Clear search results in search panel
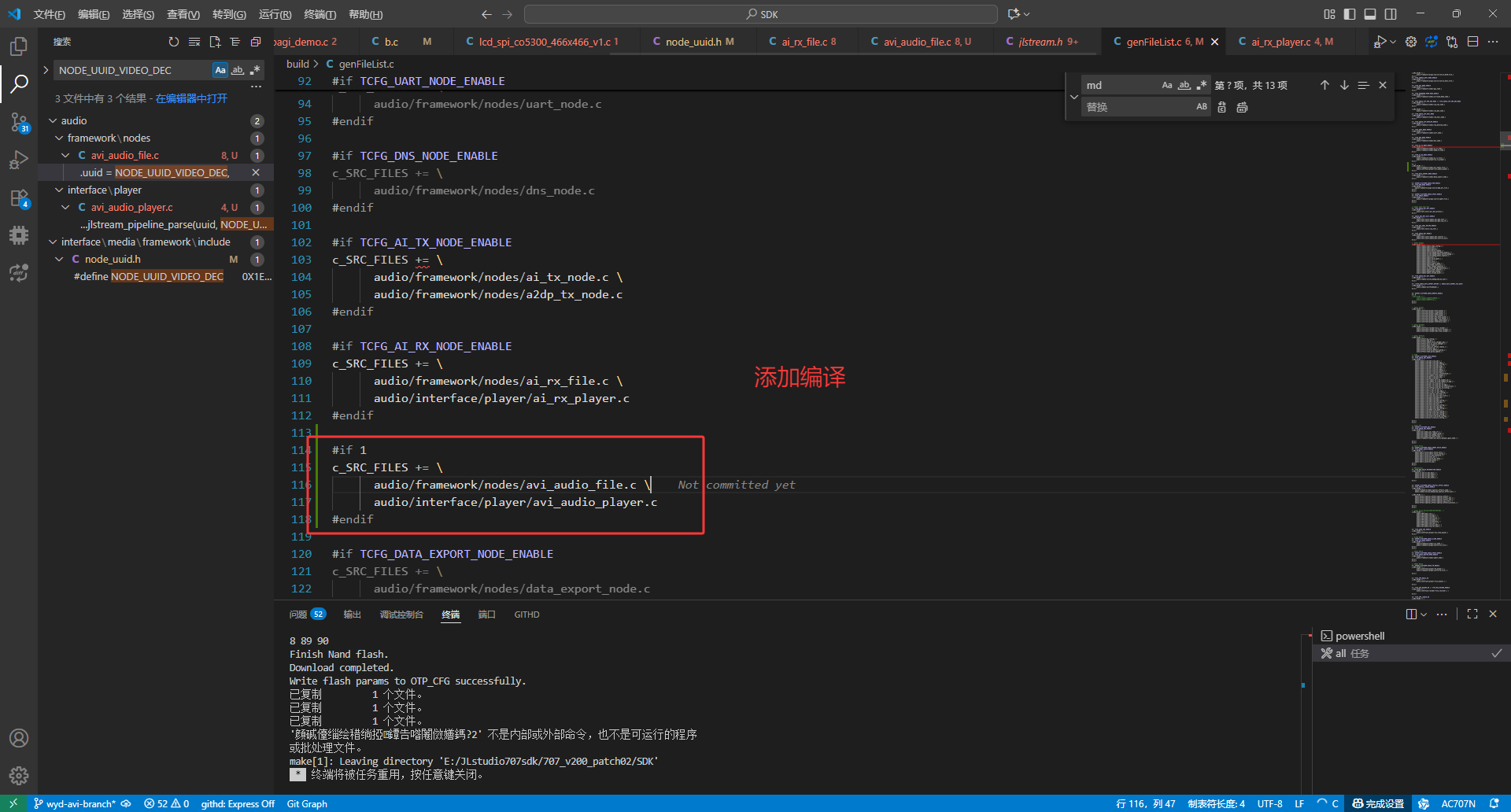The image size is (1511, 812). point(194,42)
